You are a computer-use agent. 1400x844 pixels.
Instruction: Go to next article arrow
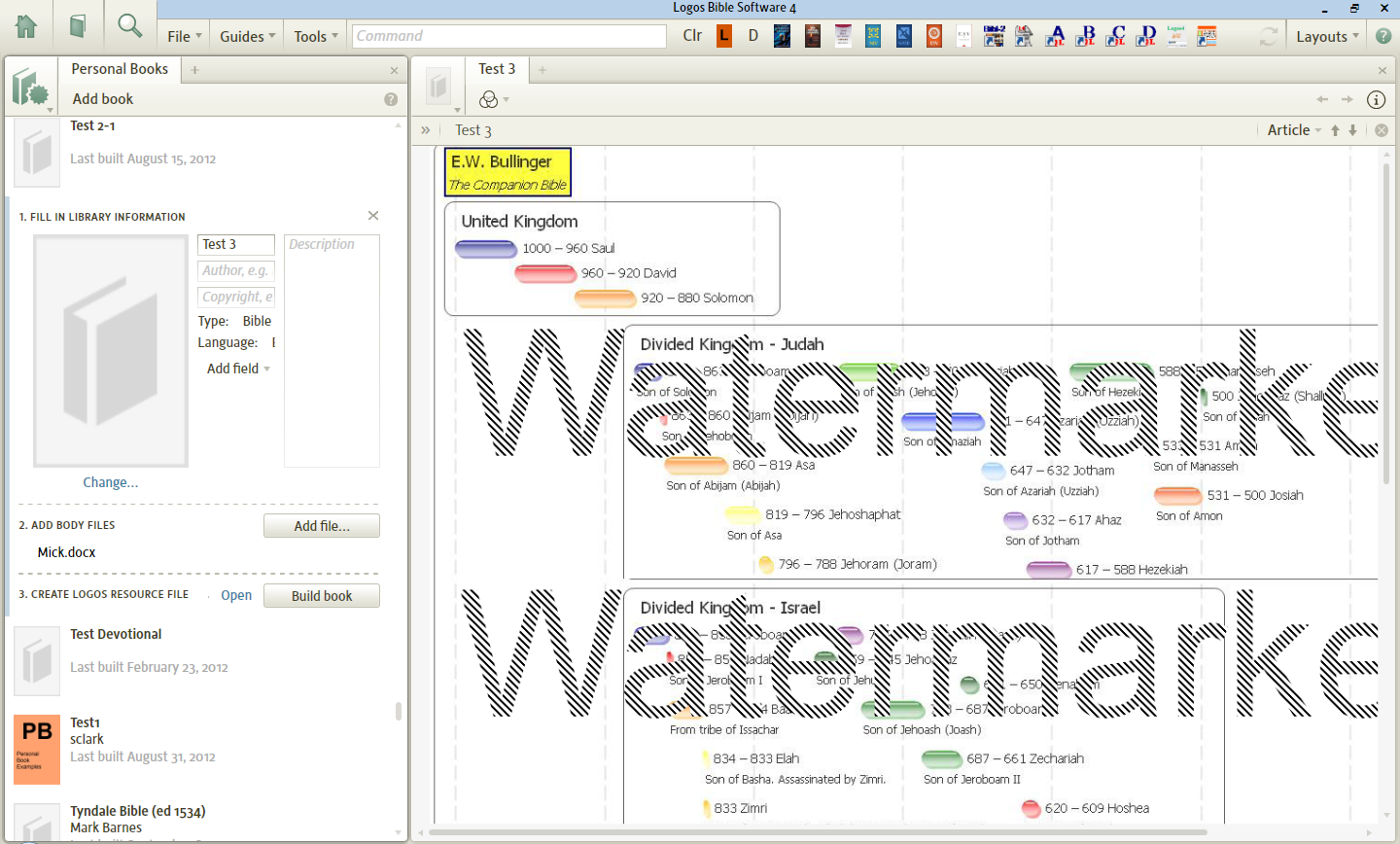(1352, 130)
